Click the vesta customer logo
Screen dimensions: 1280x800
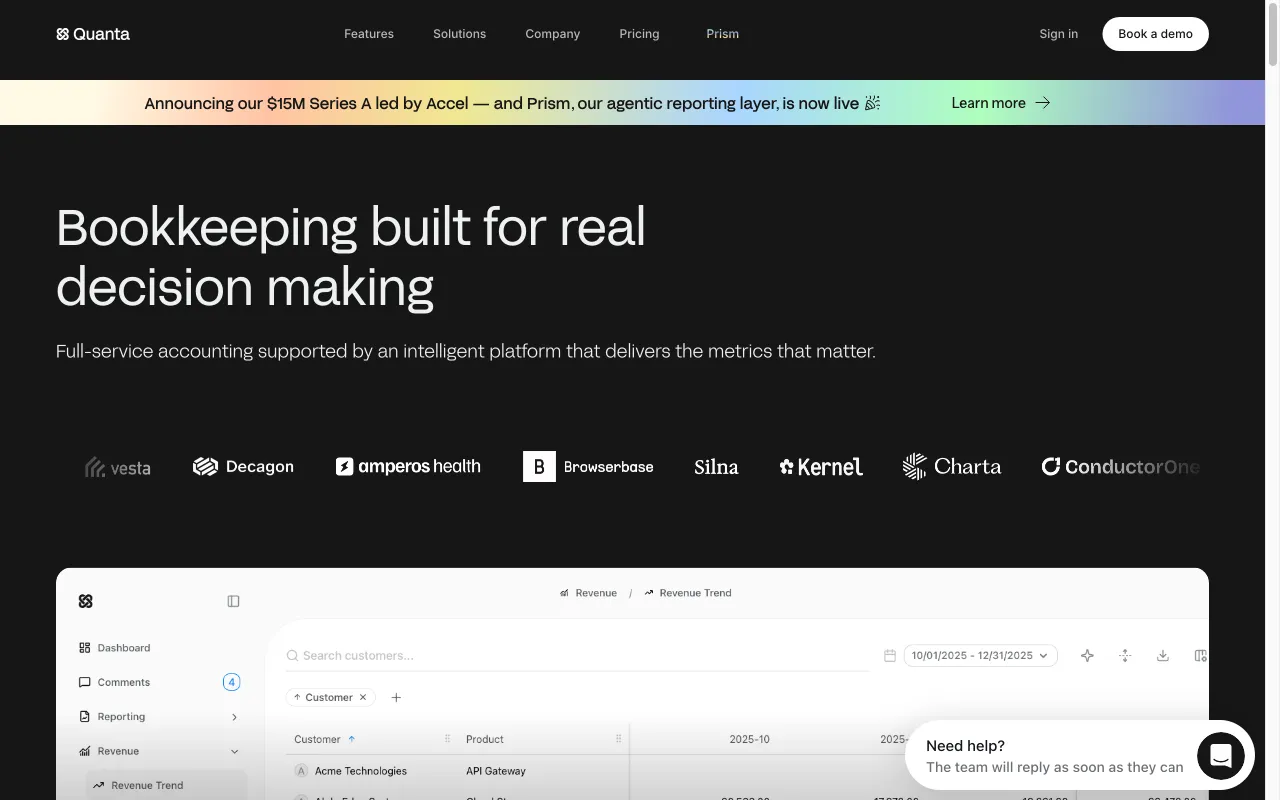[x=118, y=467]
